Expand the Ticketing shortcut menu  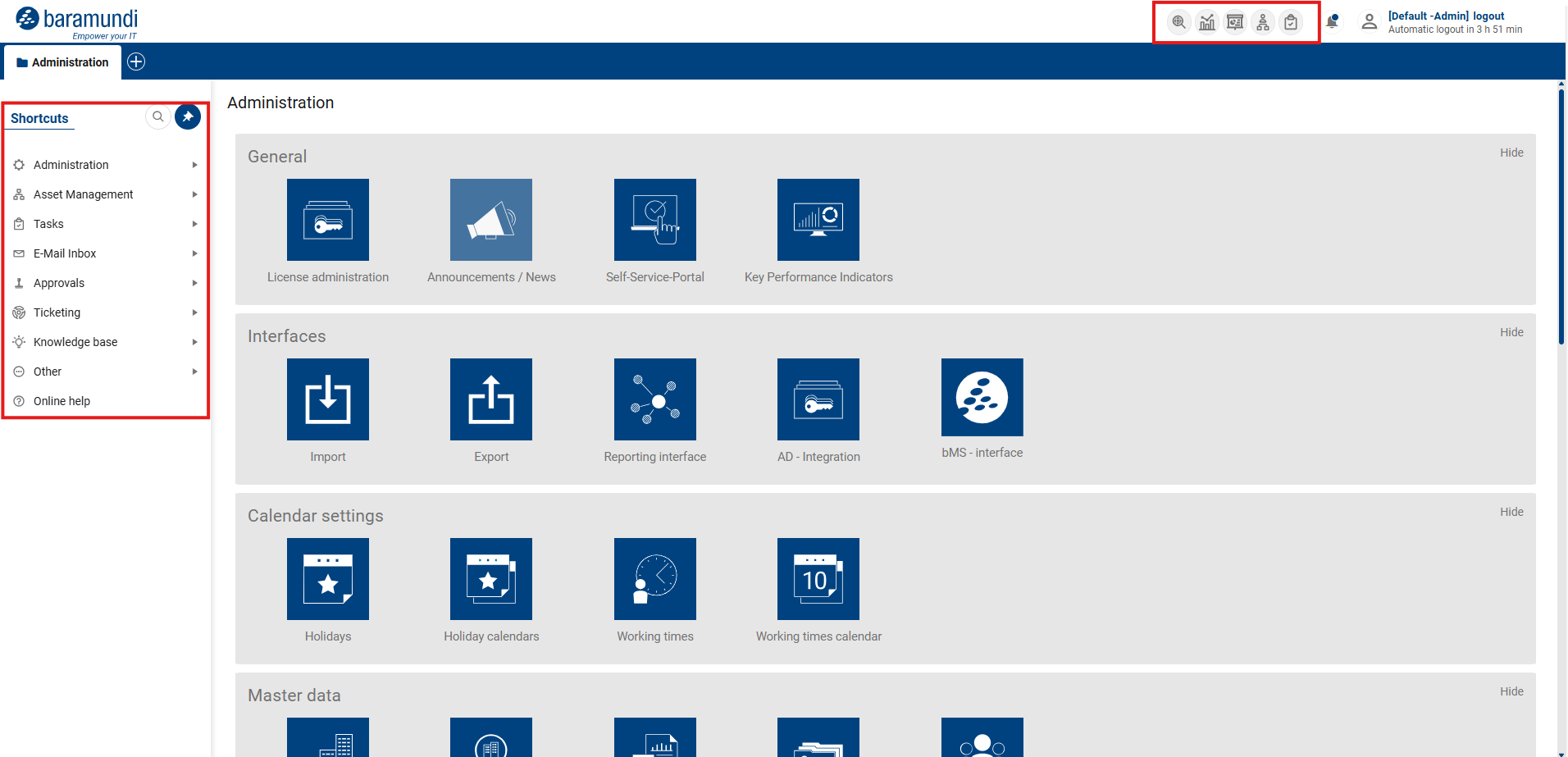(57, 312)
